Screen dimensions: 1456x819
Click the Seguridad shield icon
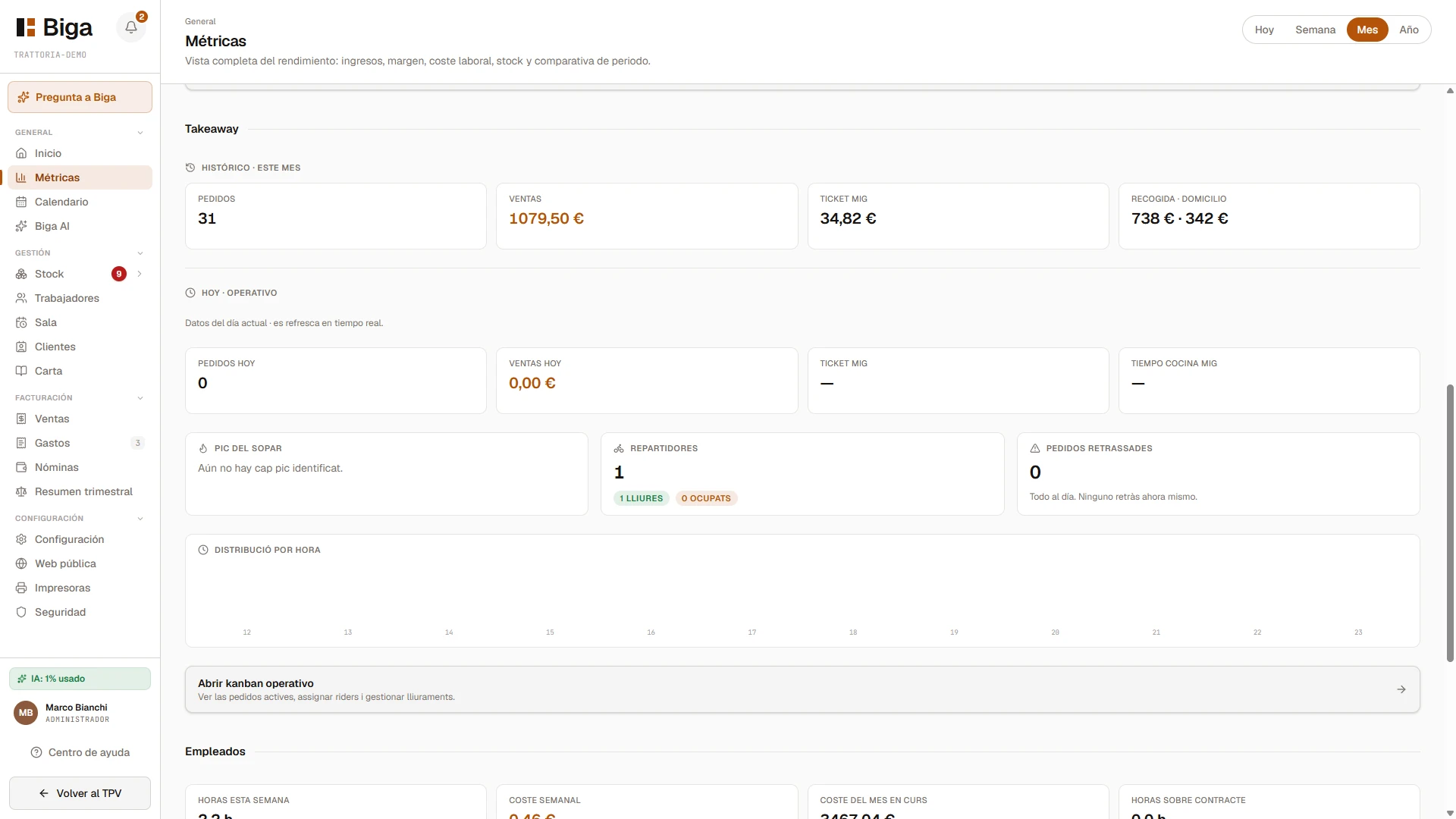tap(21, 612)
